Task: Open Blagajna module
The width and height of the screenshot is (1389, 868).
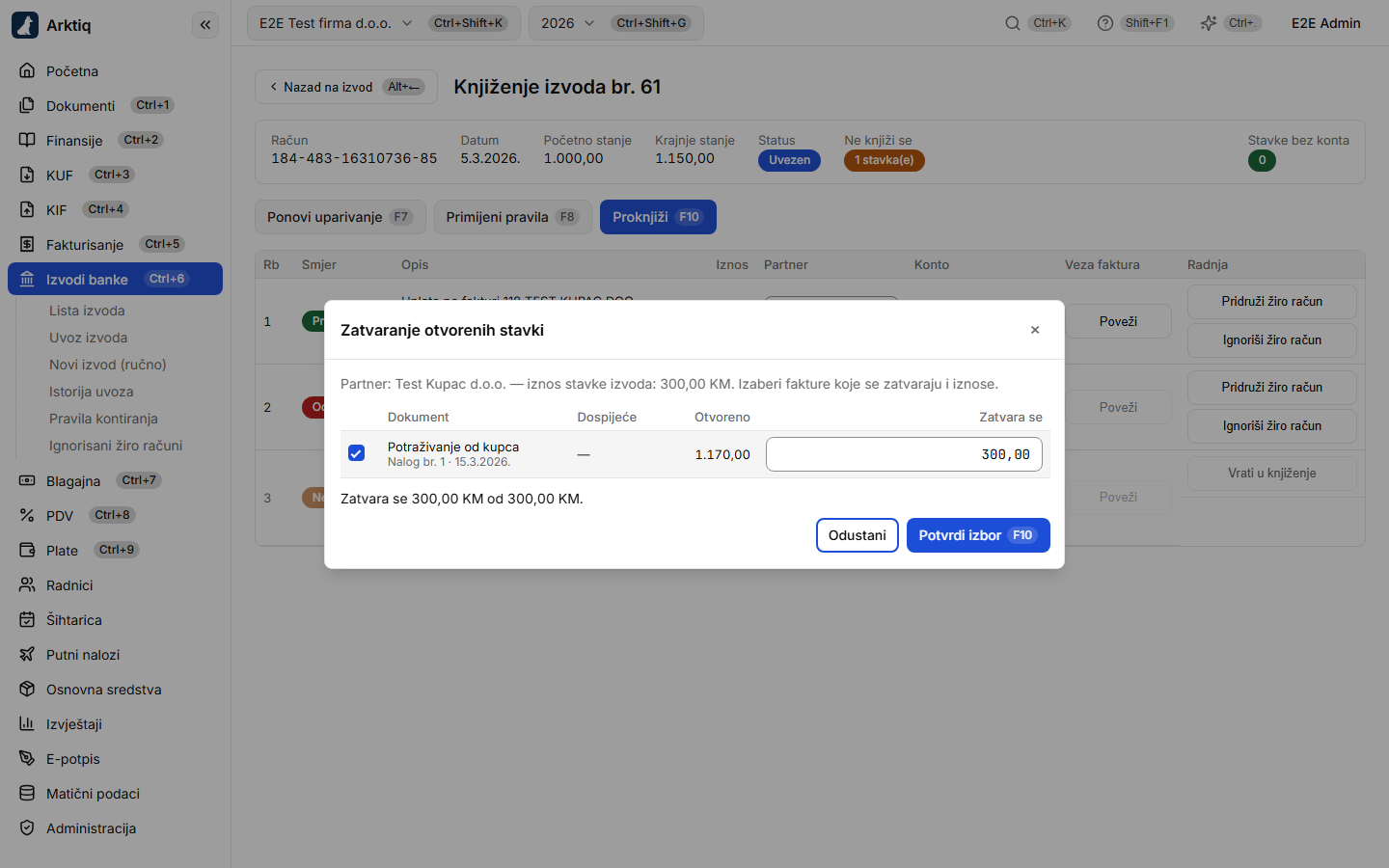Action: [x=115, y=480]
